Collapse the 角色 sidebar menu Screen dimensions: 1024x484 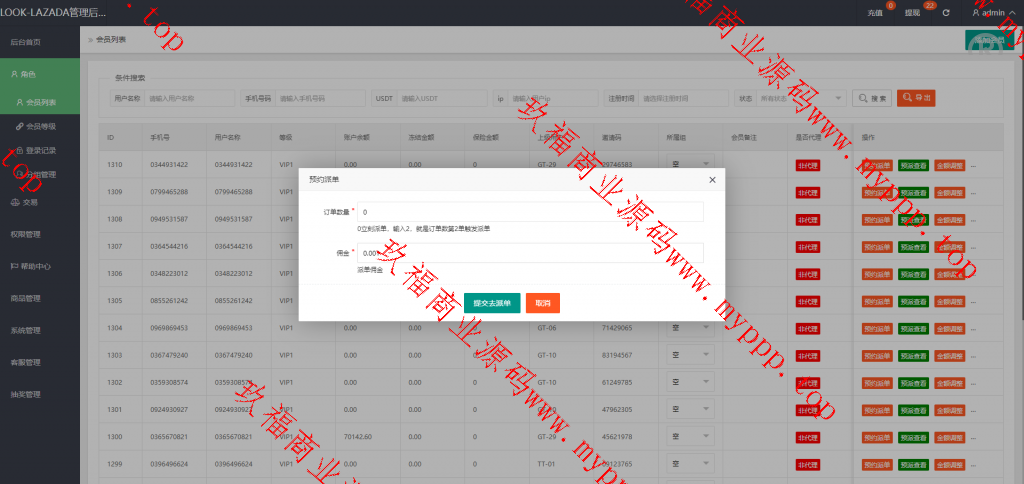pyautogui.click(x=40, y=74)
